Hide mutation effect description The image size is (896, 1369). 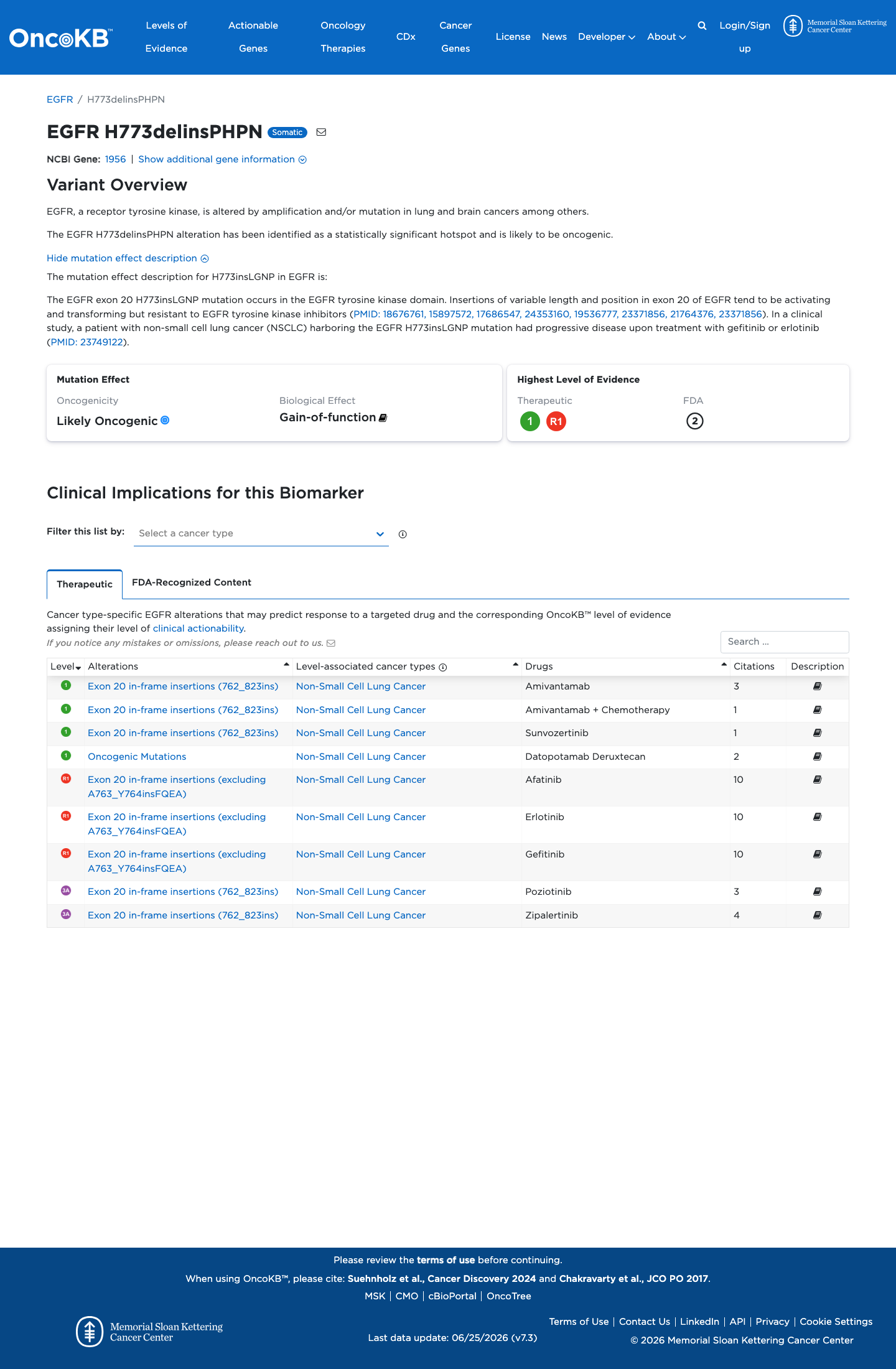coord(128,258)
